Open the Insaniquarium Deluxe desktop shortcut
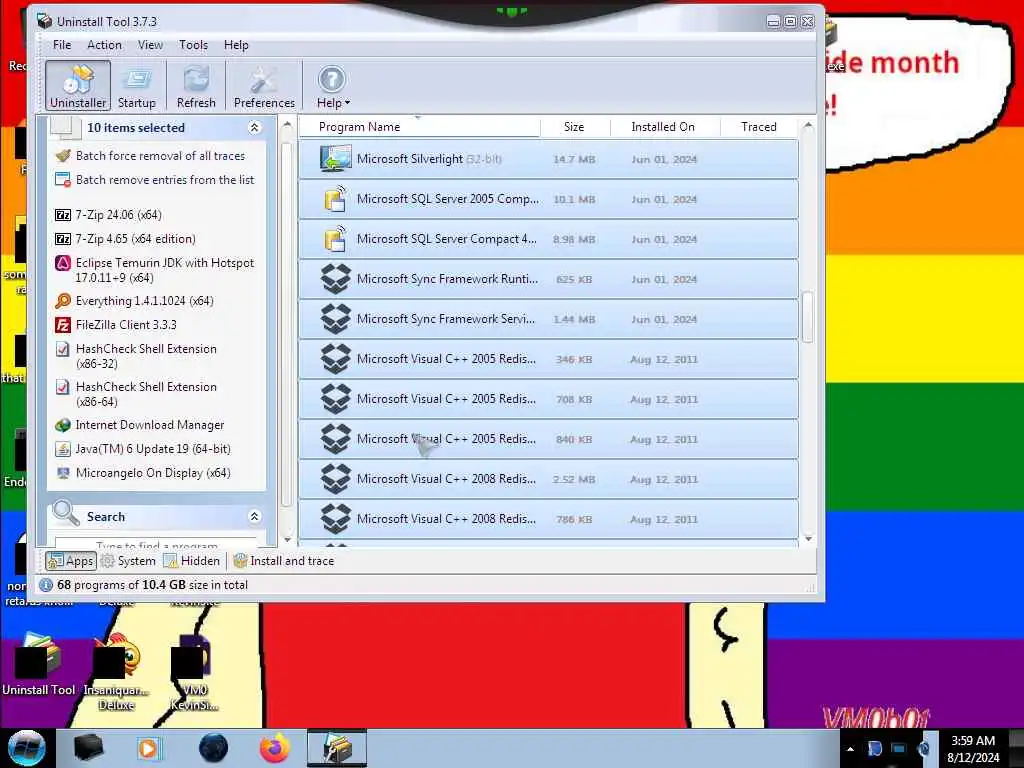Screen dimensions: 1024x768 pyautogui.click(x=116, y=671)
